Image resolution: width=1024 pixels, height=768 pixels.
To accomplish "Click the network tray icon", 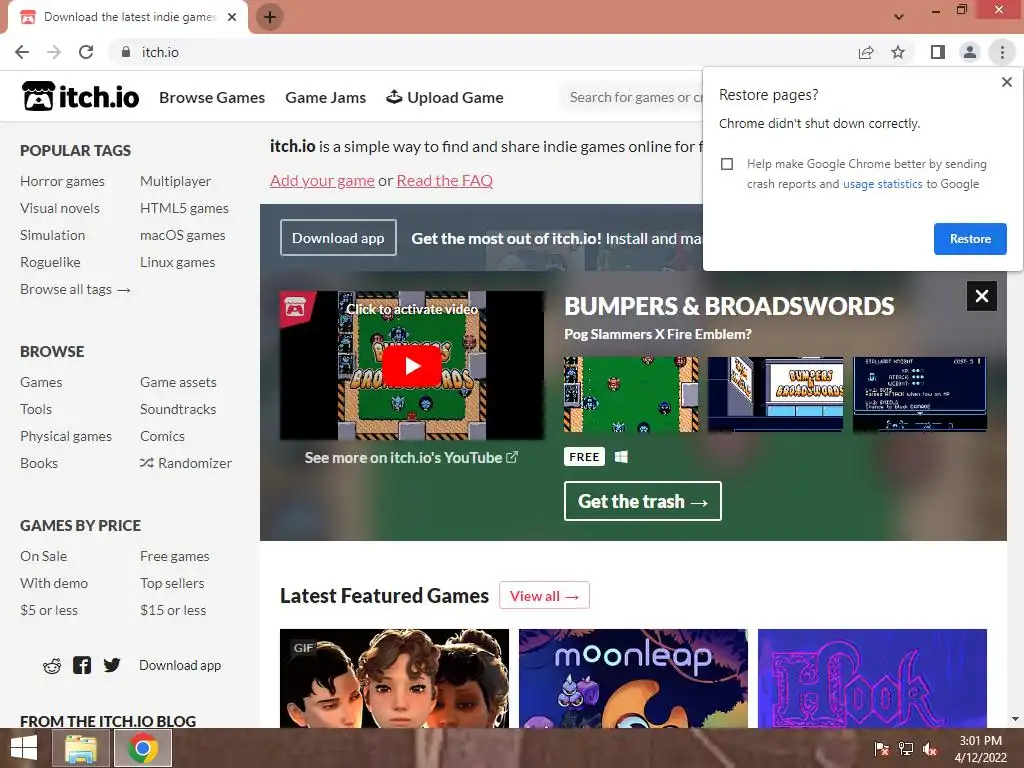I will click(x=906, y=749).
